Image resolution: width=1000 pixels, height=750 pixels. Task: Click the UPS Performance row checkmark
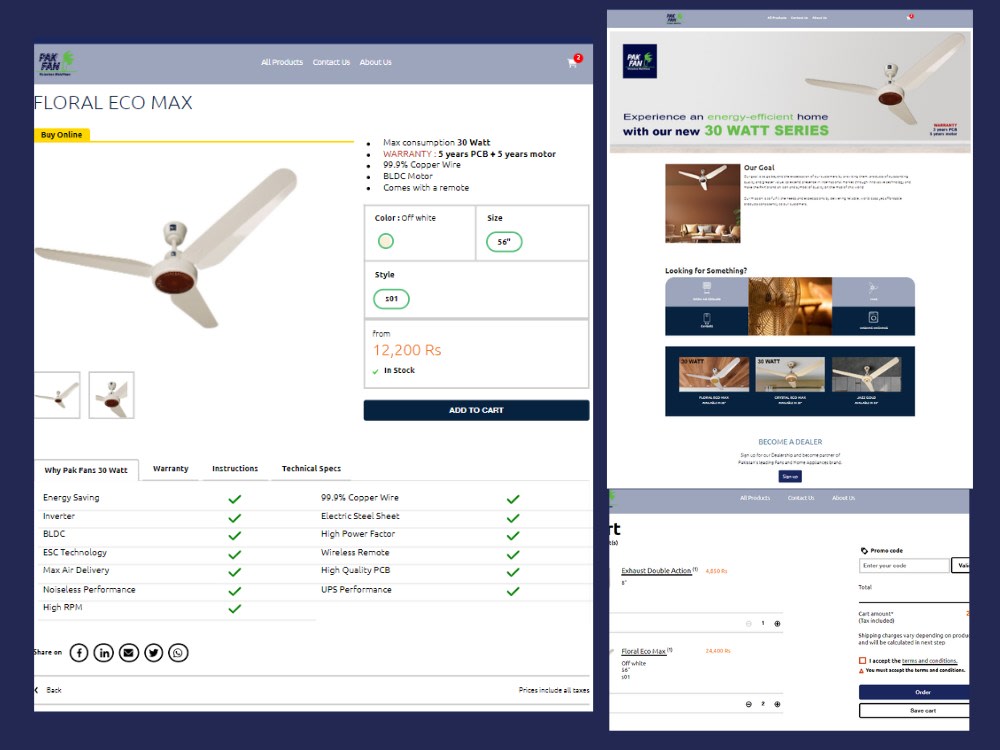pyautogui.click(x=513, y=591)
